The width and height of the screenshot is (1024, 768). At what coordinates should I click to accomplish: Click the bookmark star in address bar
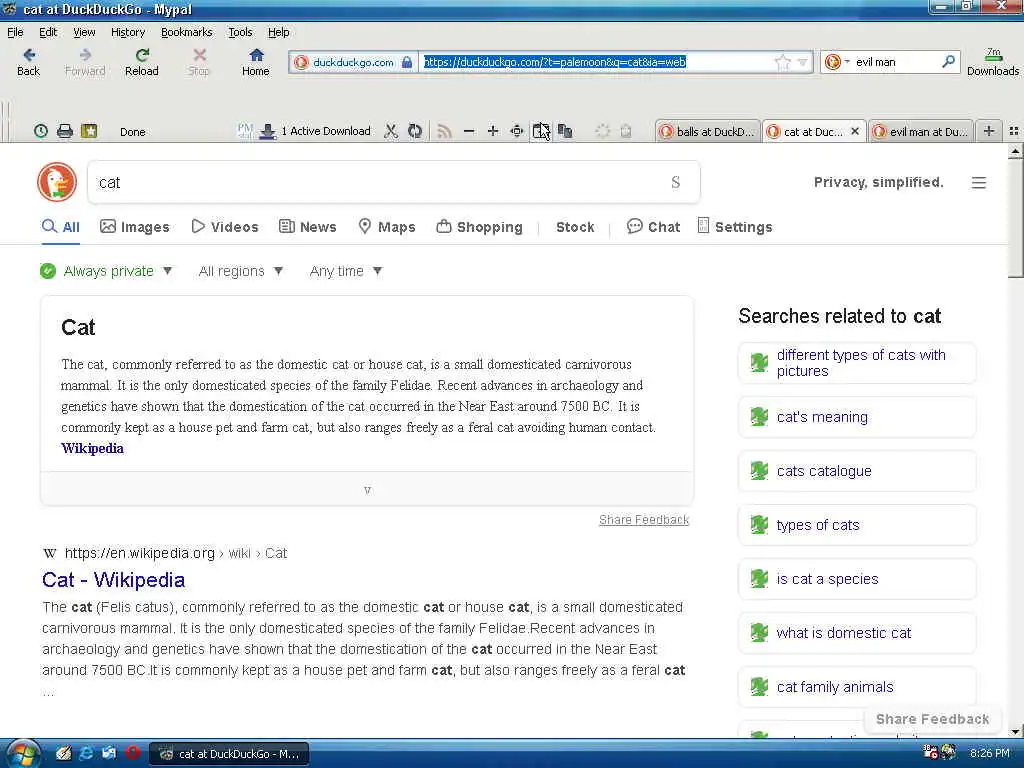782,62
